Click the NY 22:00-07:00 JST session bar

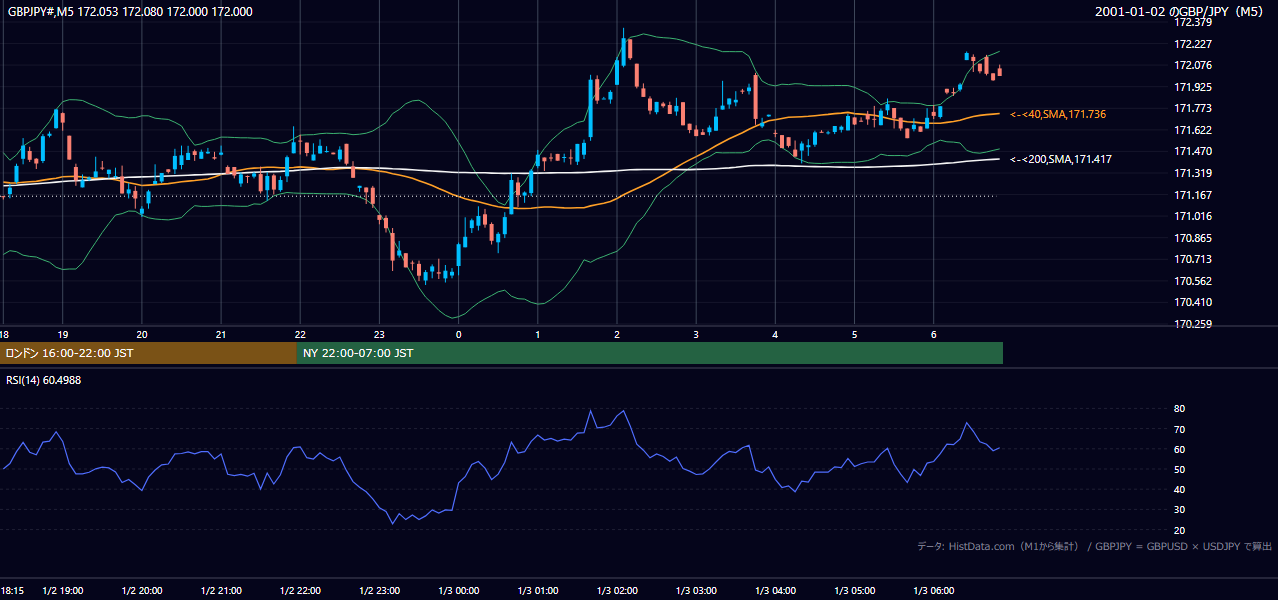[x=650, y=353]
